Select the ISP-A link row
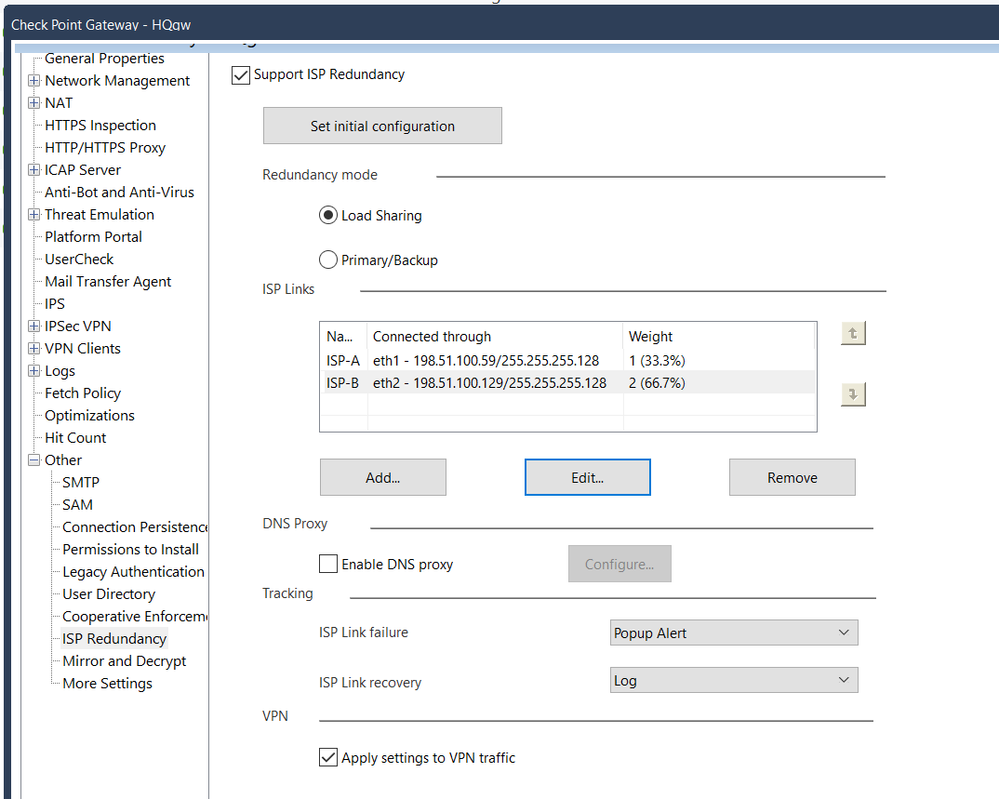Image resolution: width=999 pixels, height=799 pixels. point(568,361)
